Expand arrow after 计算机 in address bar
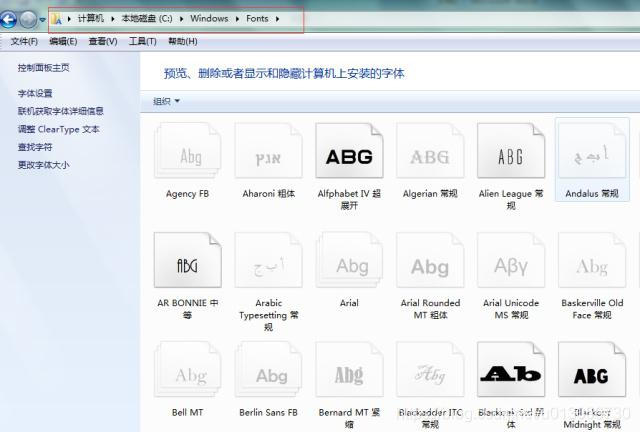The width and height of the screenshot is (640, 432). pos(113,19)
